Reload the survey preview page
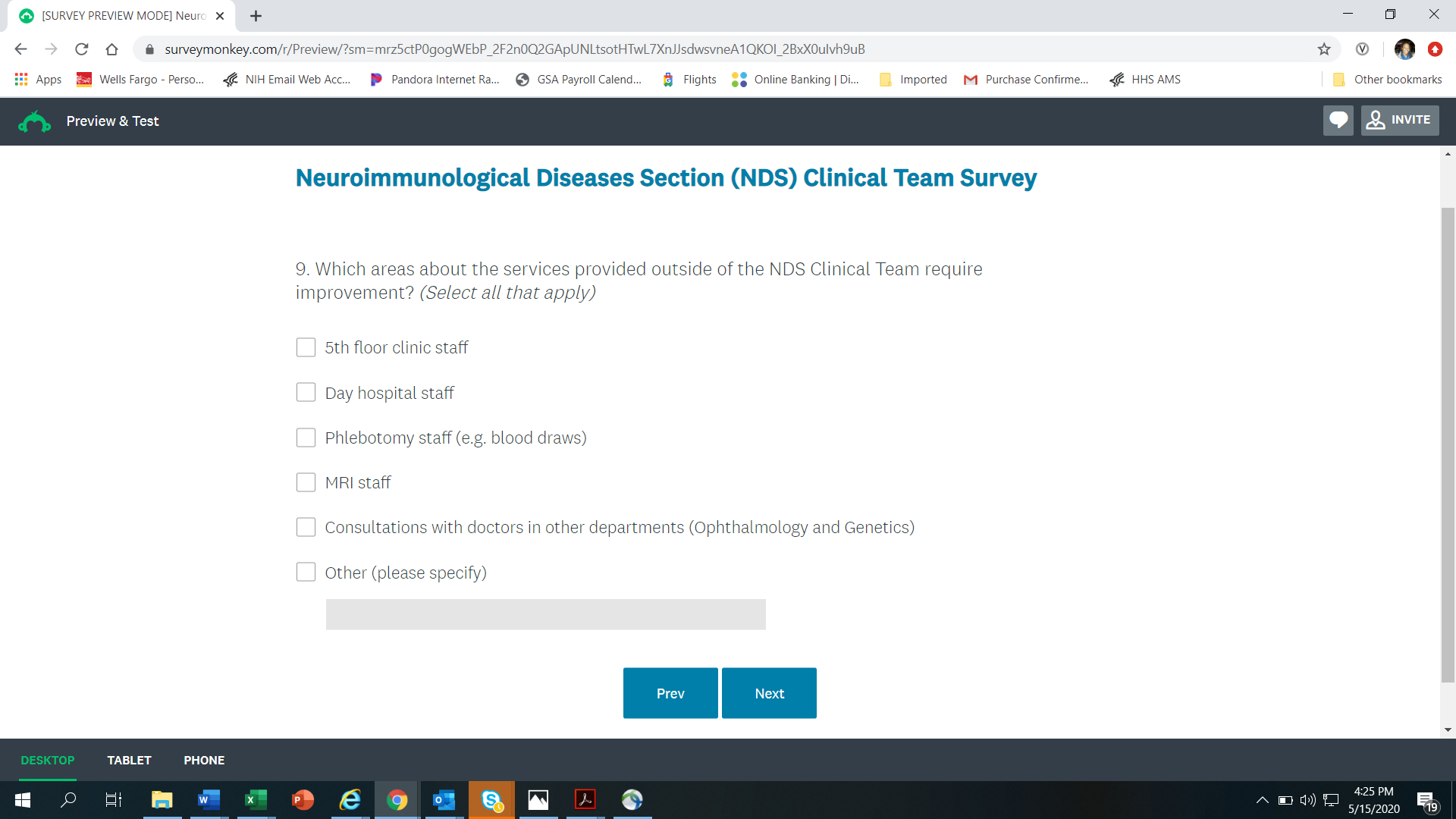This screenshot has width=1456, height=819. click(81, 49)
